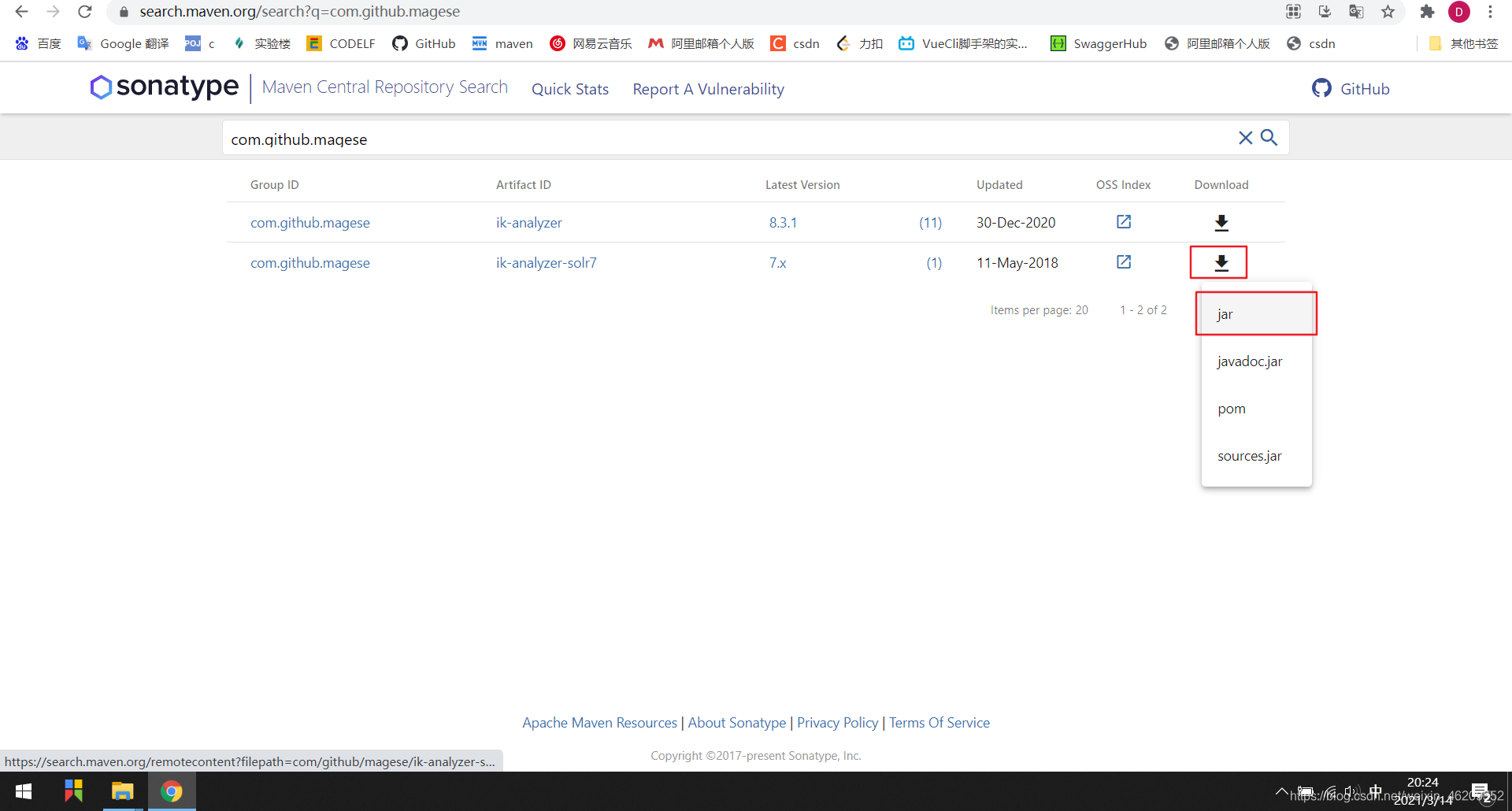Click download icon for ik-analyzer
The image size is (1512, 811).
point(1221,223)
